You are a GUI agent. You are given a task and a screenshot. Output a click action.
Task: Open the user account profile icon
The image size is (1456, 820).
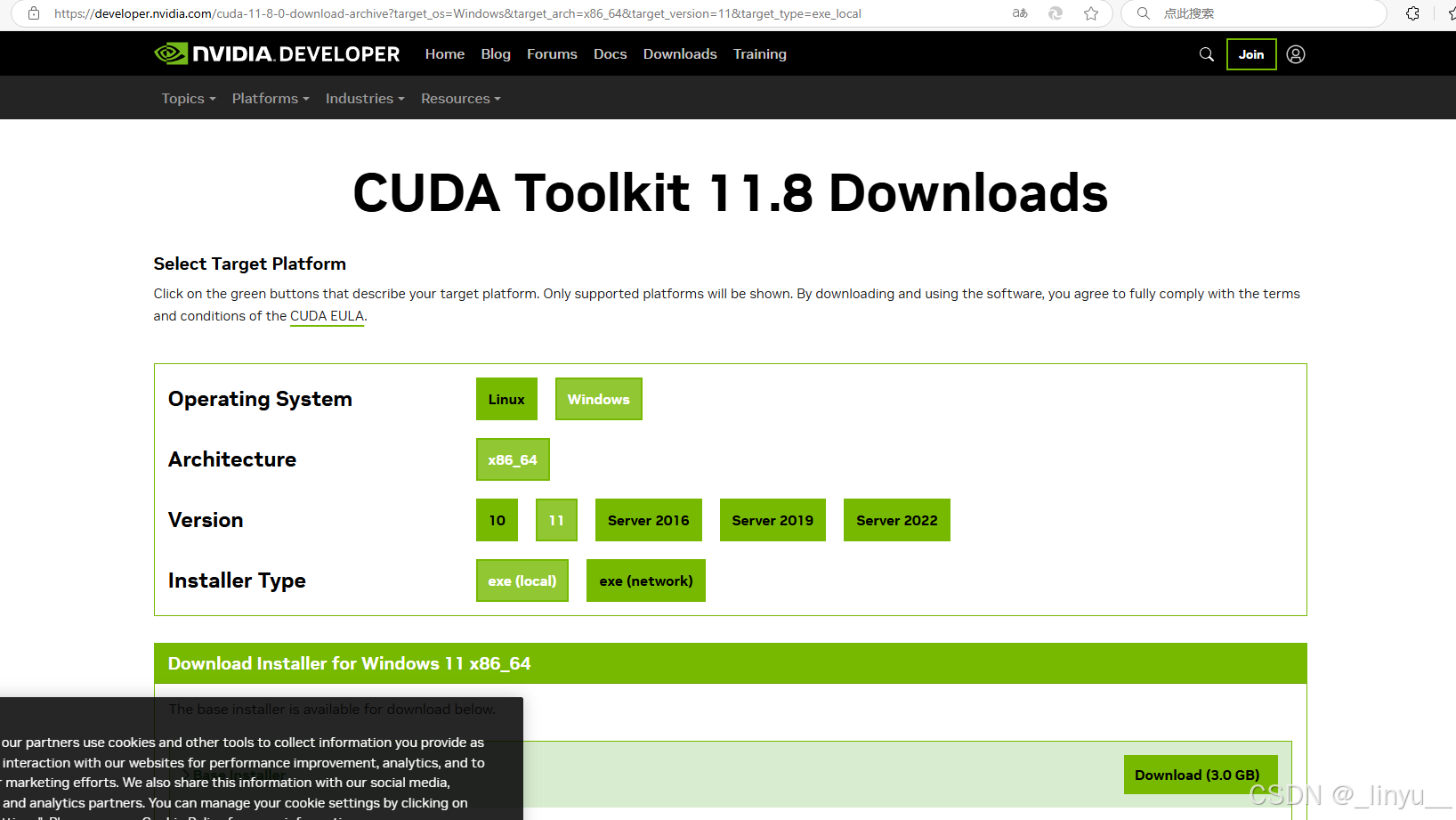1296,54
